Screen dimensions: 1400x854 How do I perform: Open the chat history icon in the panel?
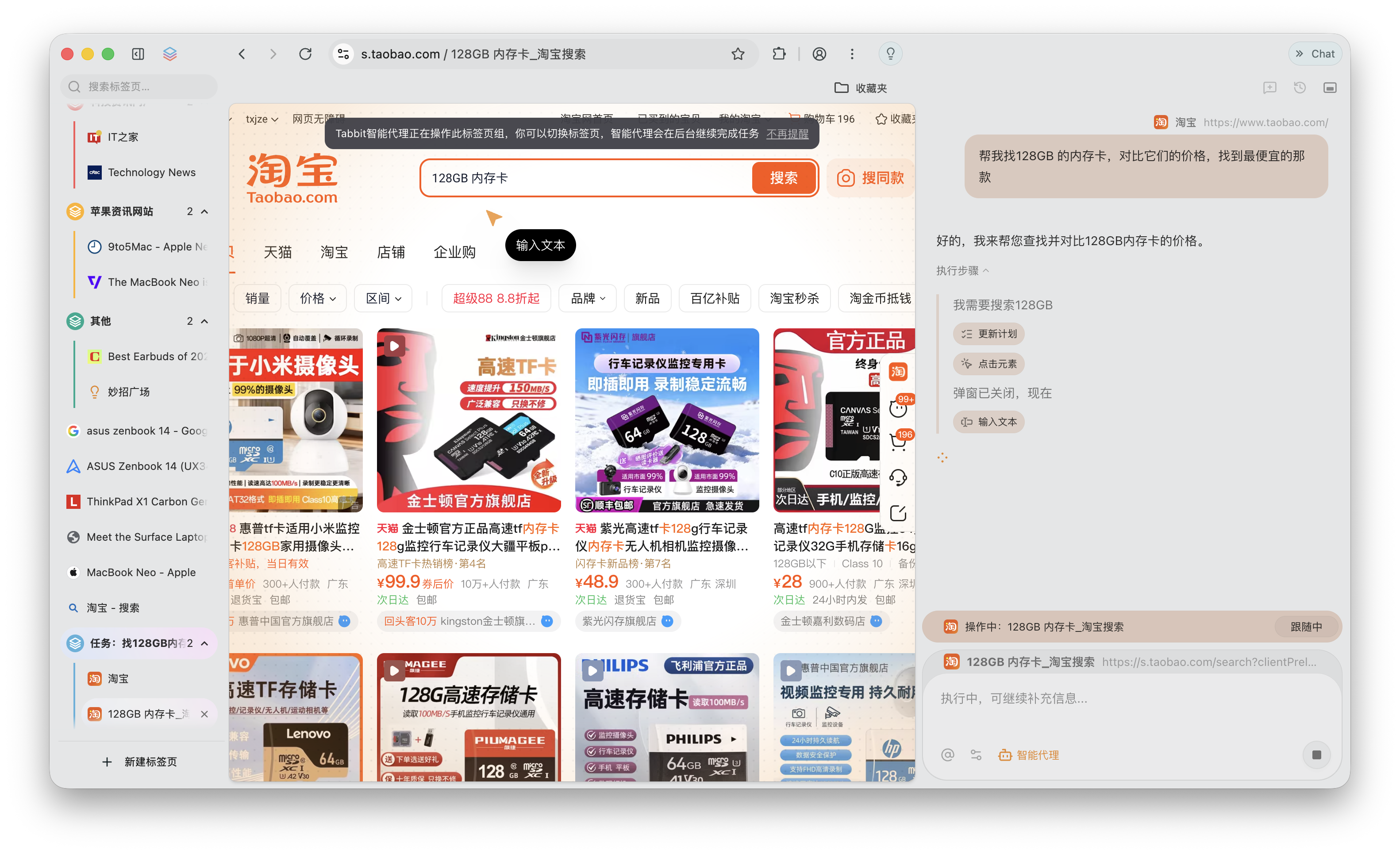[x=1300, y=88]
